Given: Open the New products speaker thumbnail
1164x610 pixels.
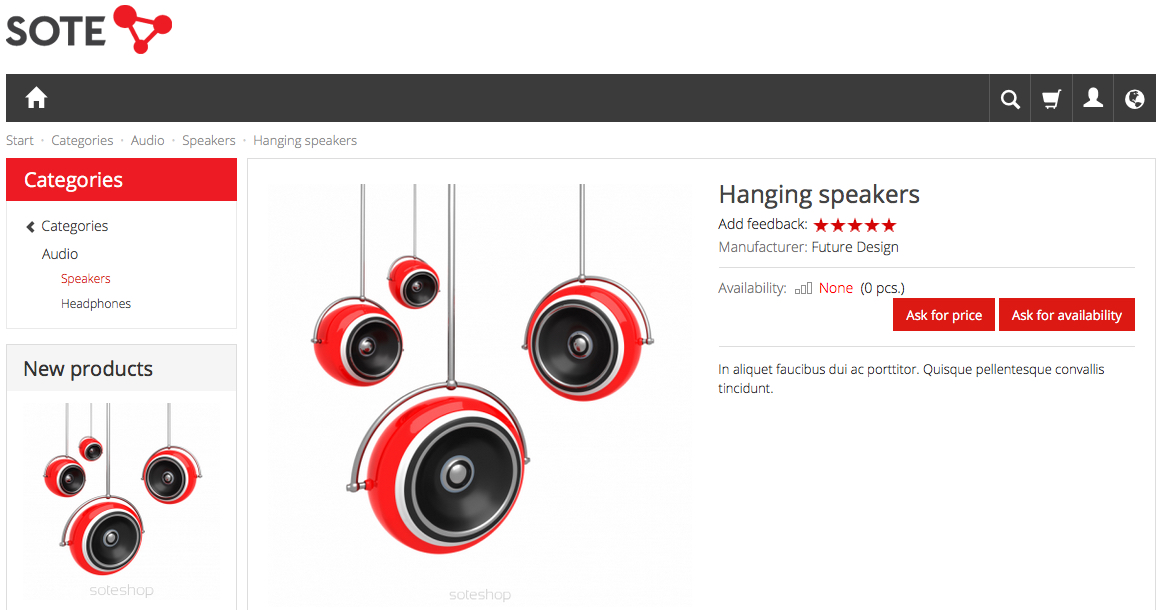Looking at the screenshot, I should click(x=122, y=499).
